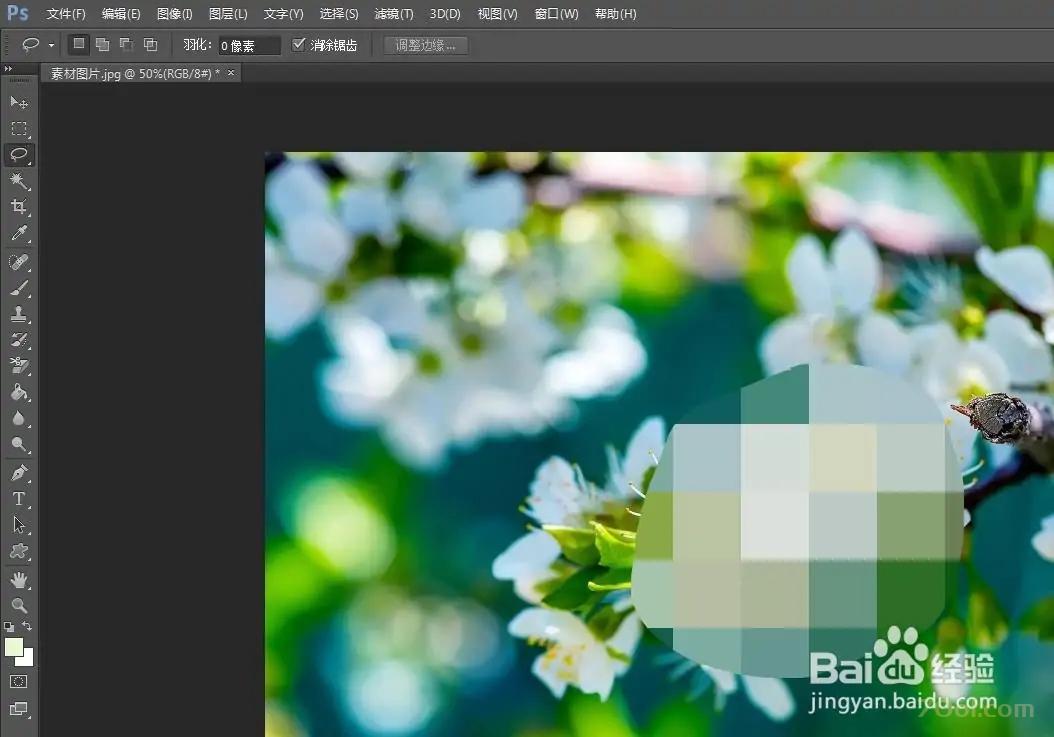The height and width of the screenshot is (737, 1054).
Task: Open the 选择(S) menu
Action: tap(339, 13)
